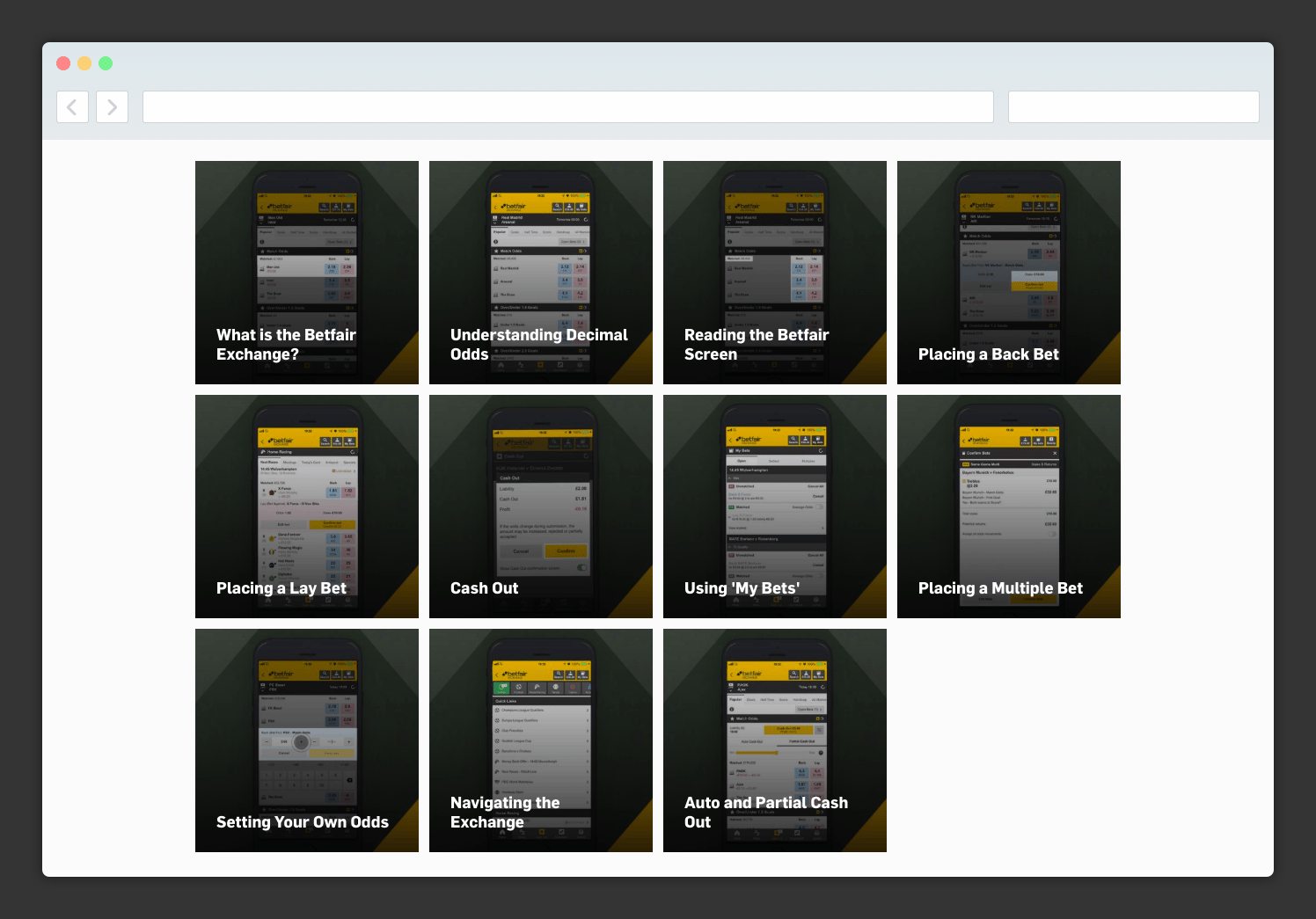The image size is (1316, 919).
Task: Open 'Placing a Multiple Bet' tile
Action: (1009, 507)
